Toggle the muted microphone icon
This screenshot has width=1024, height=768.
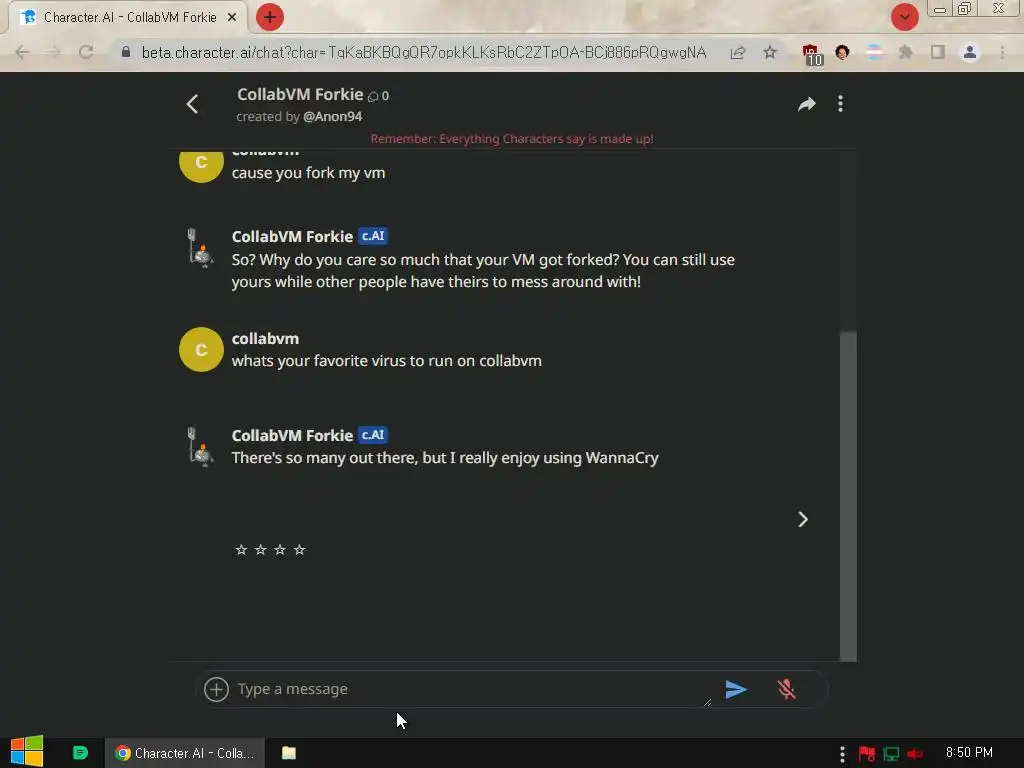click(x=786, y=689)
